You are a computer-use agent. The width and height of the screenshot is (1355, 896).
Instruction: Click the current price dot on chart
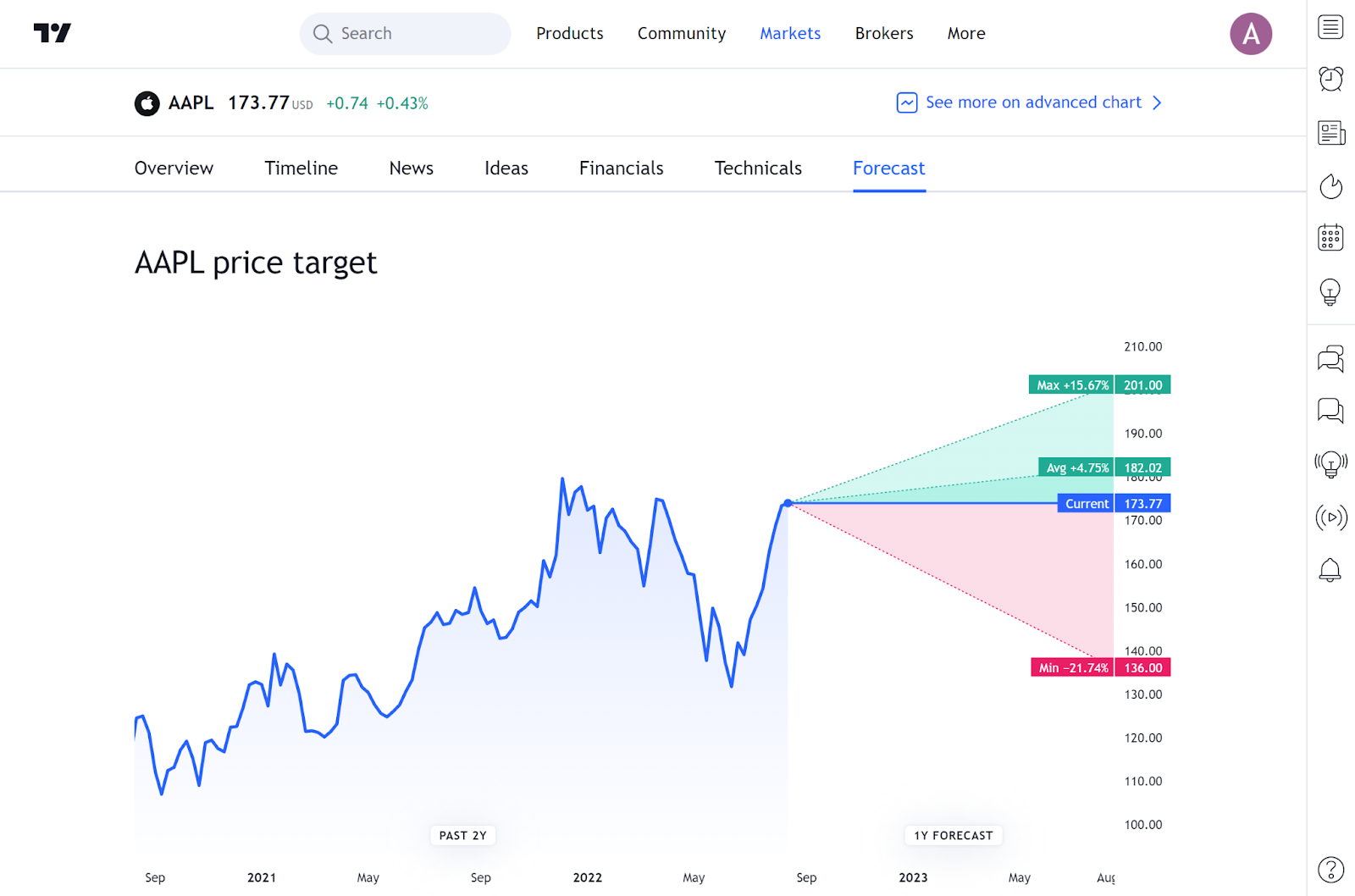[x=788, y=503]
